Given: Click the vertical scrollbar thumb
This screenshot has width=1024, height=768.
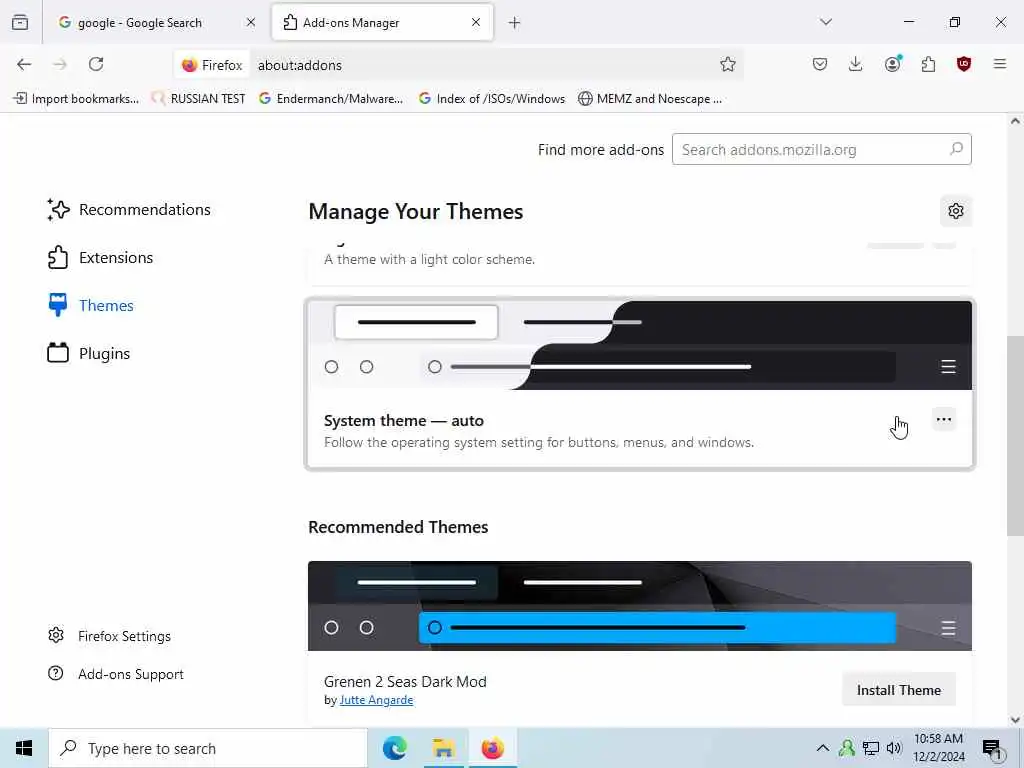Looking at the screenshot, I should pos(1015,436).
